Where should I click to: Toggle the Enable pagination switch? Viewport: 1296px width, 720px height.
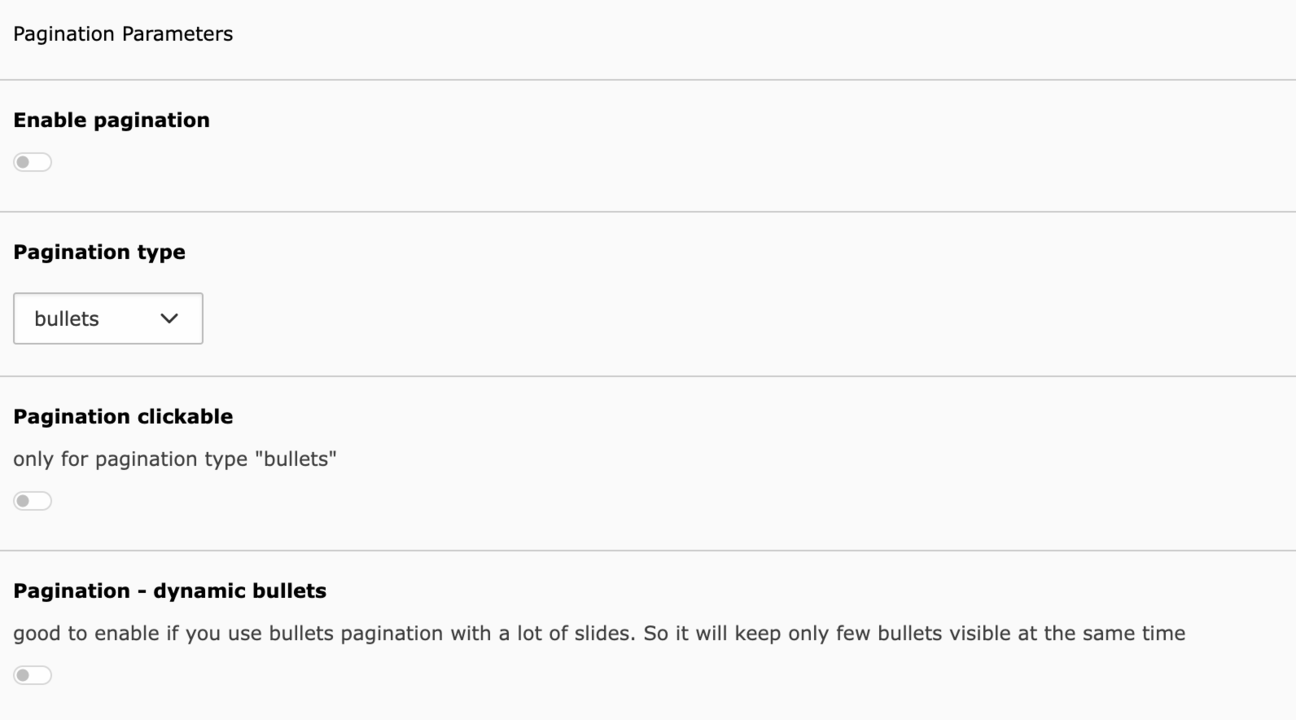coord(32,162)
